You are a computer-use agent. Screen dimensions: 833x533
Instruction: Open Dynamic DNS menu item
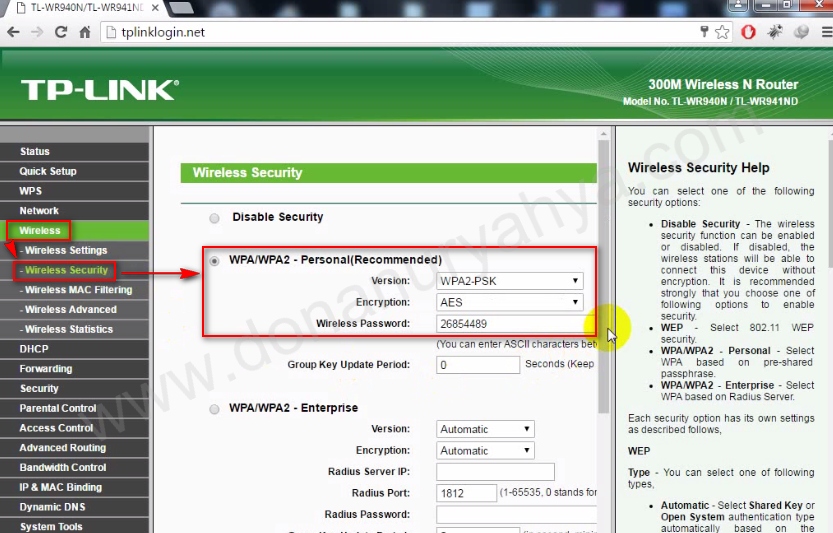tap(74, 506)
